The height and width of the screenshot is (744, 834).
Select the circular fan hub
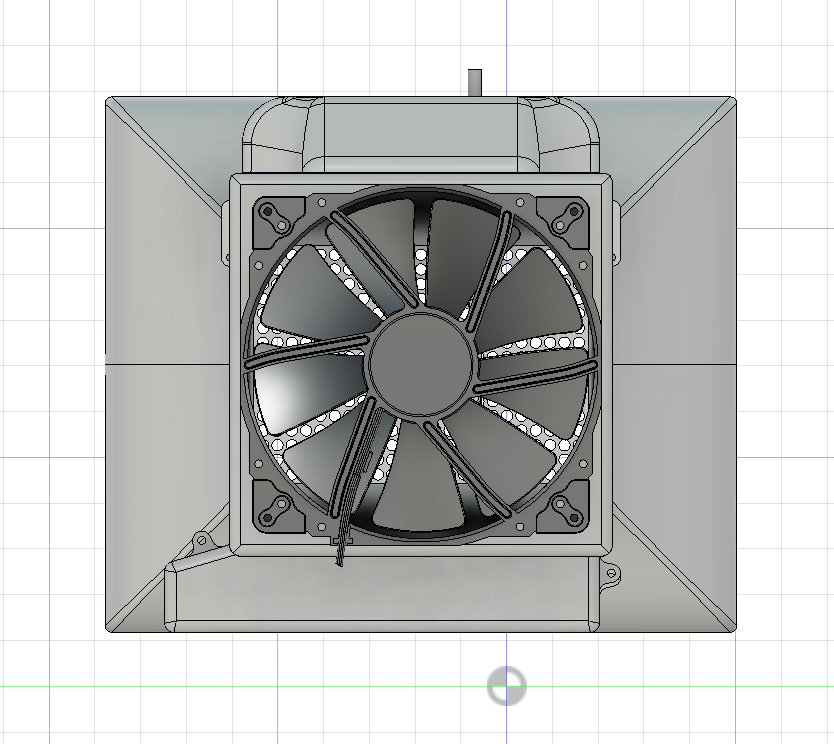(420, 365)
